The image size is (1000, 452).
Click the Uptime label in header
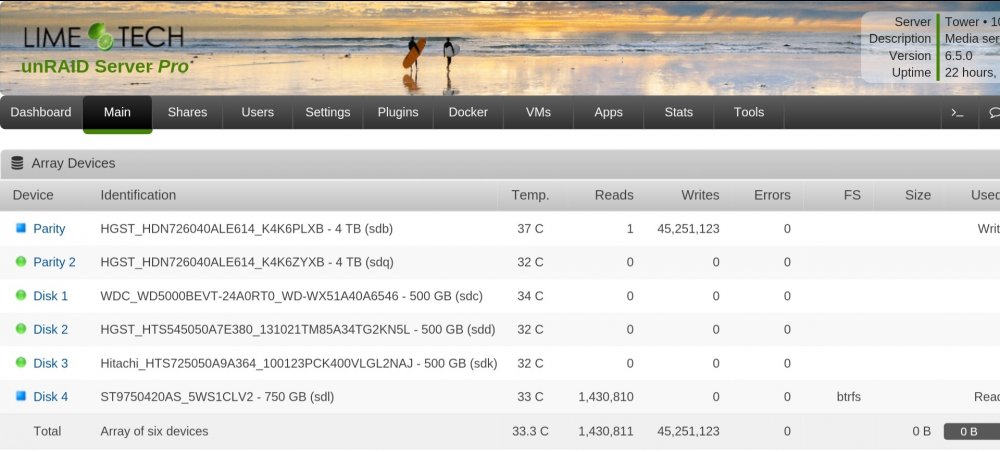911,73
